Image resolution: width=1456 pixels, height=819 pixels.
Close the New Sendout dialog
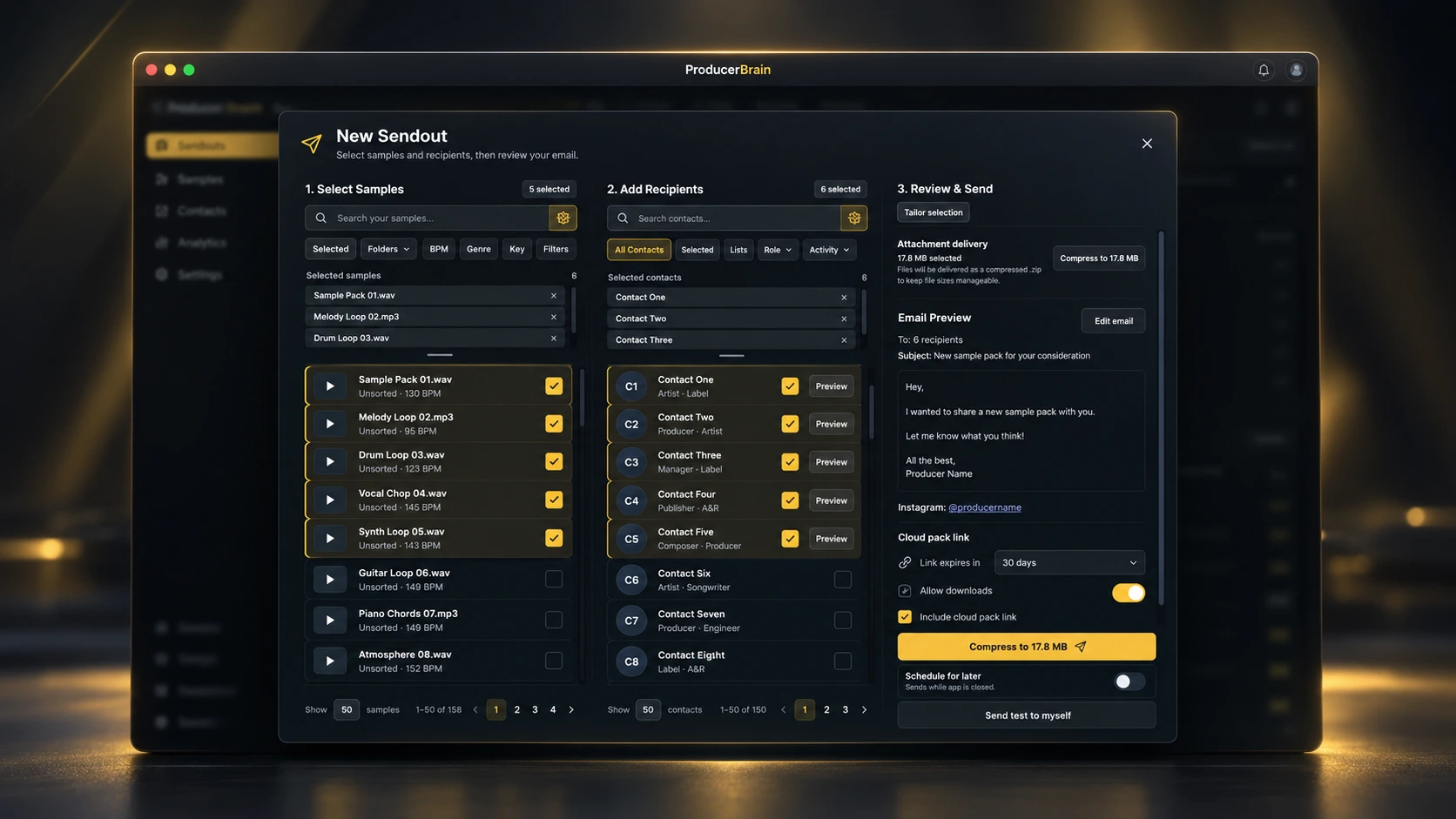[1147, 144]
